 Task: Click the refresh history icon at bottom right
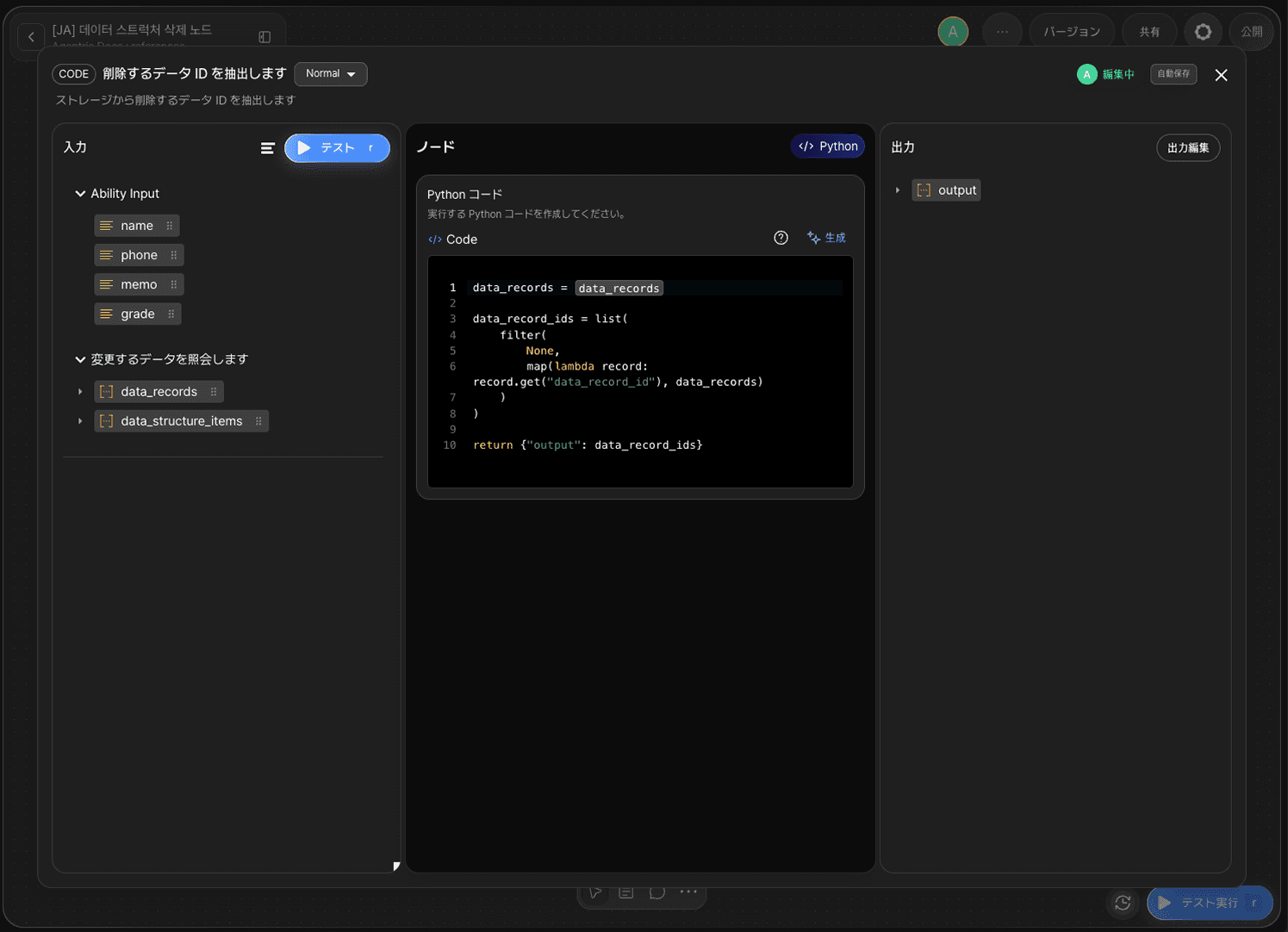[1123, 903]
